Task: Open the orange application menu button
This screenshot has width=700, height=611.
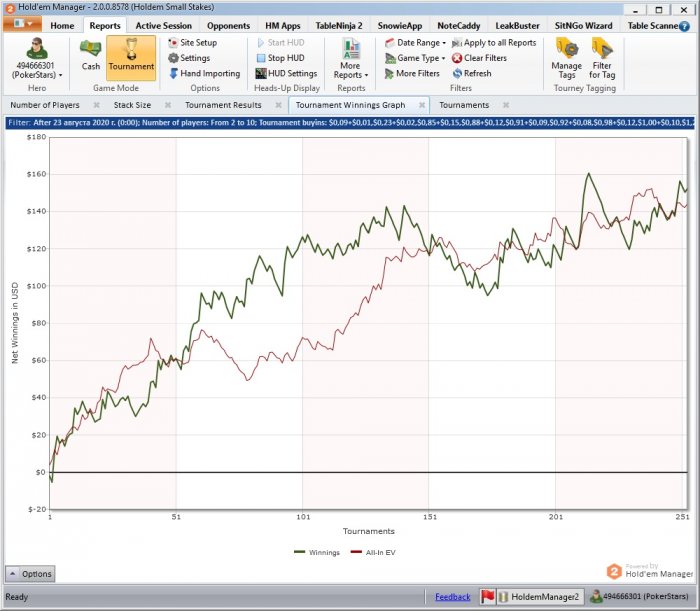Action: [22, 24]
